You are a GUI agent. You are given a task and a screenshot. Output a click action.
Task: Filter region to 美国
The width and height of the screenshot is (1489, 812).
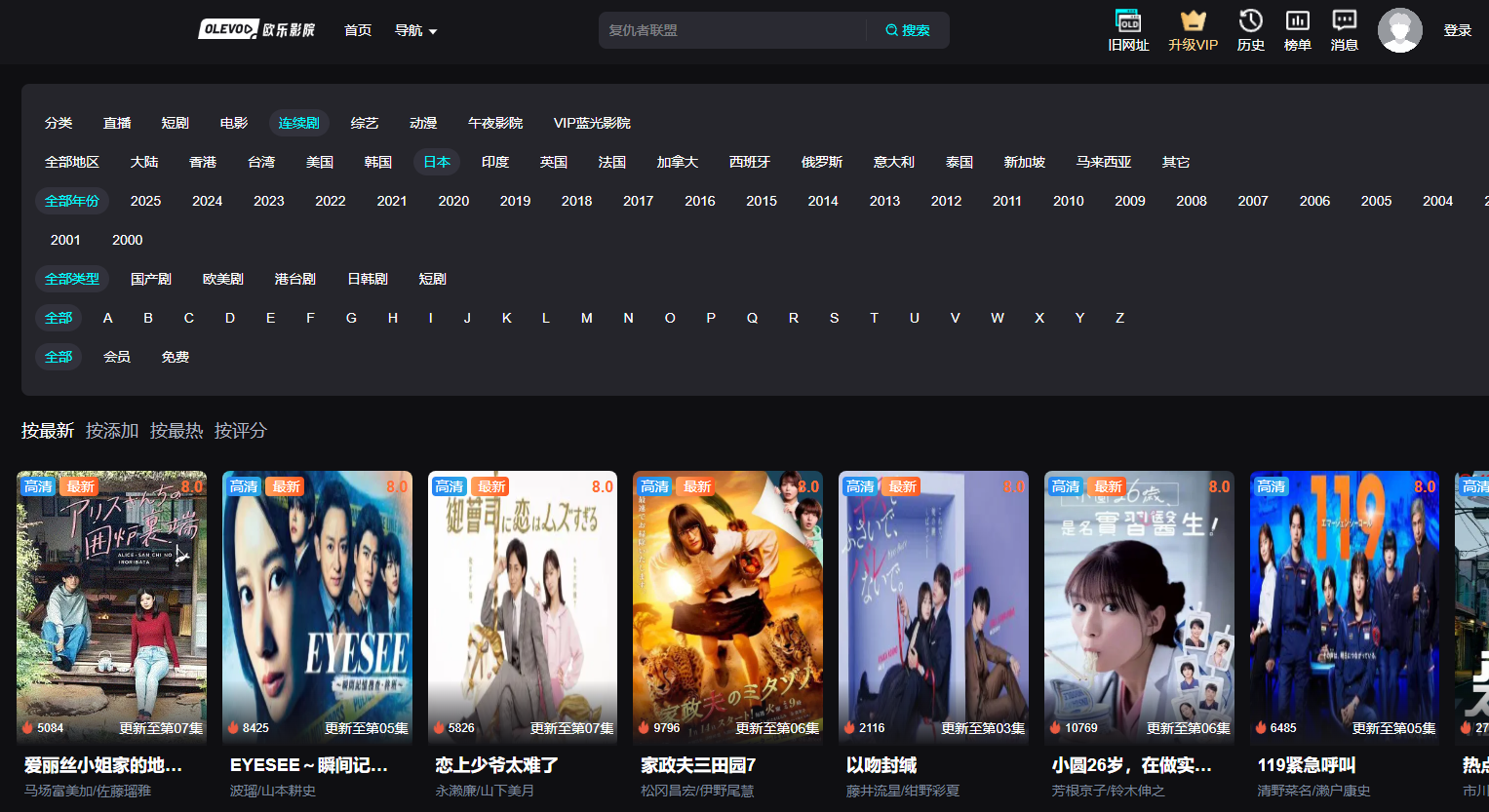[x=320, y=162]
